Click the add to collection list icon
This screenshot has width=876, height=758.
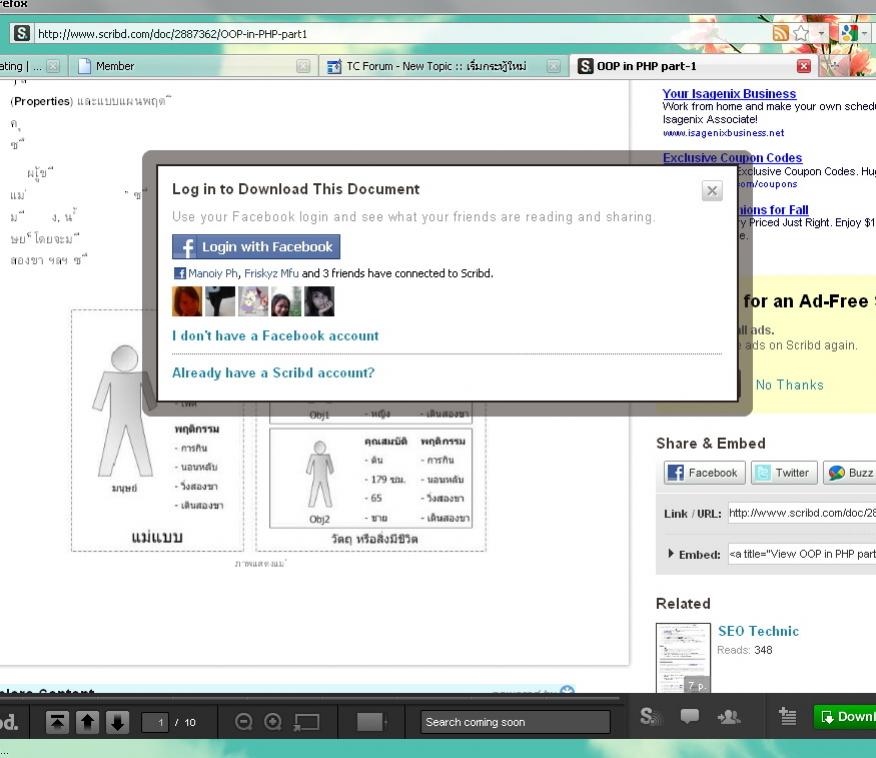(x=788, y=716)
